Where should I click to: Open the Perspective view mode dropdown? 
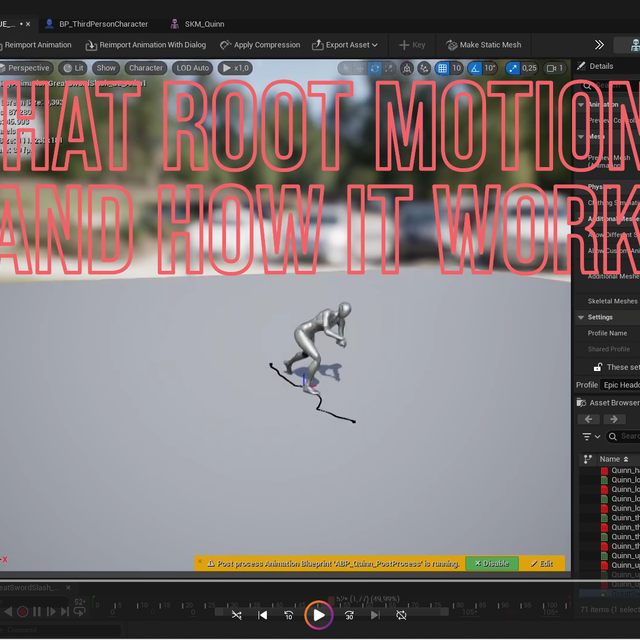(27, 68)
